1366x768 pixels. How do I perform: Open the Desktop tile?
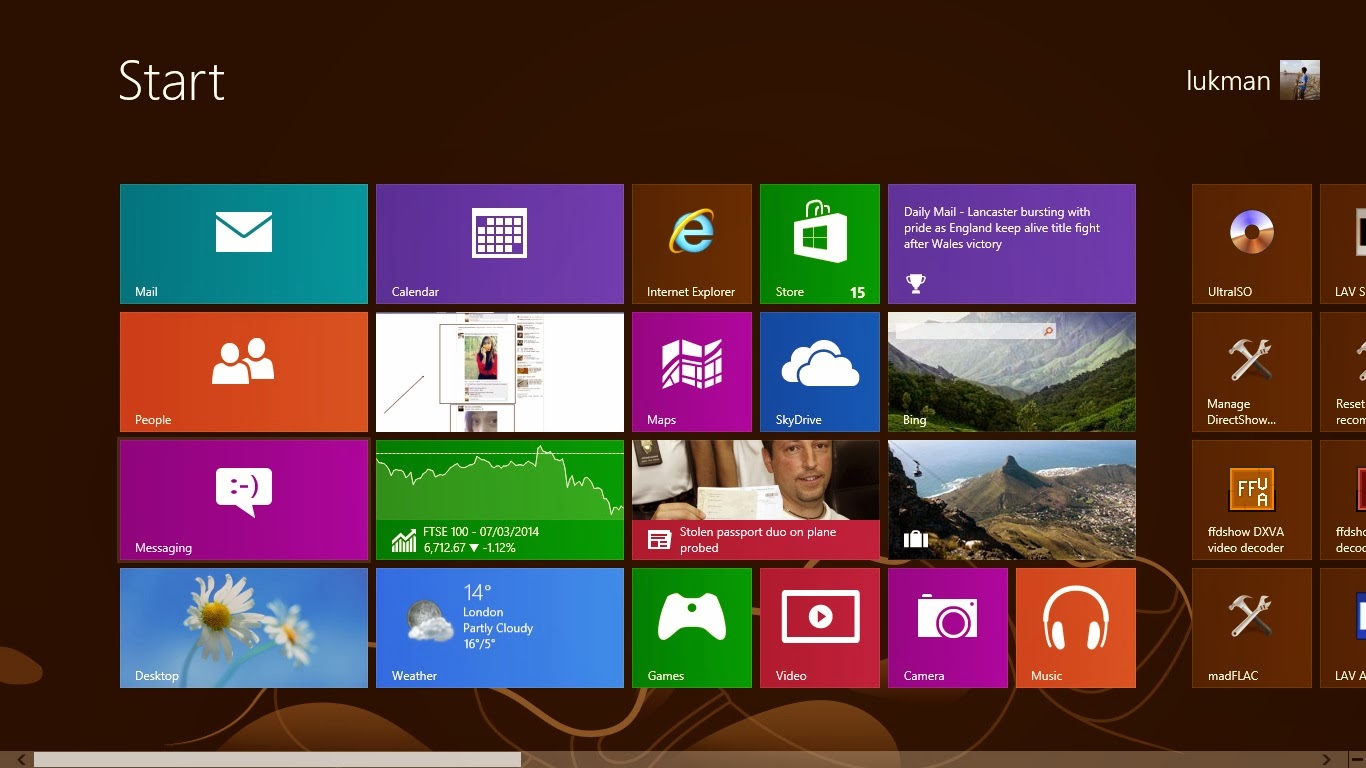coord(244,628)
